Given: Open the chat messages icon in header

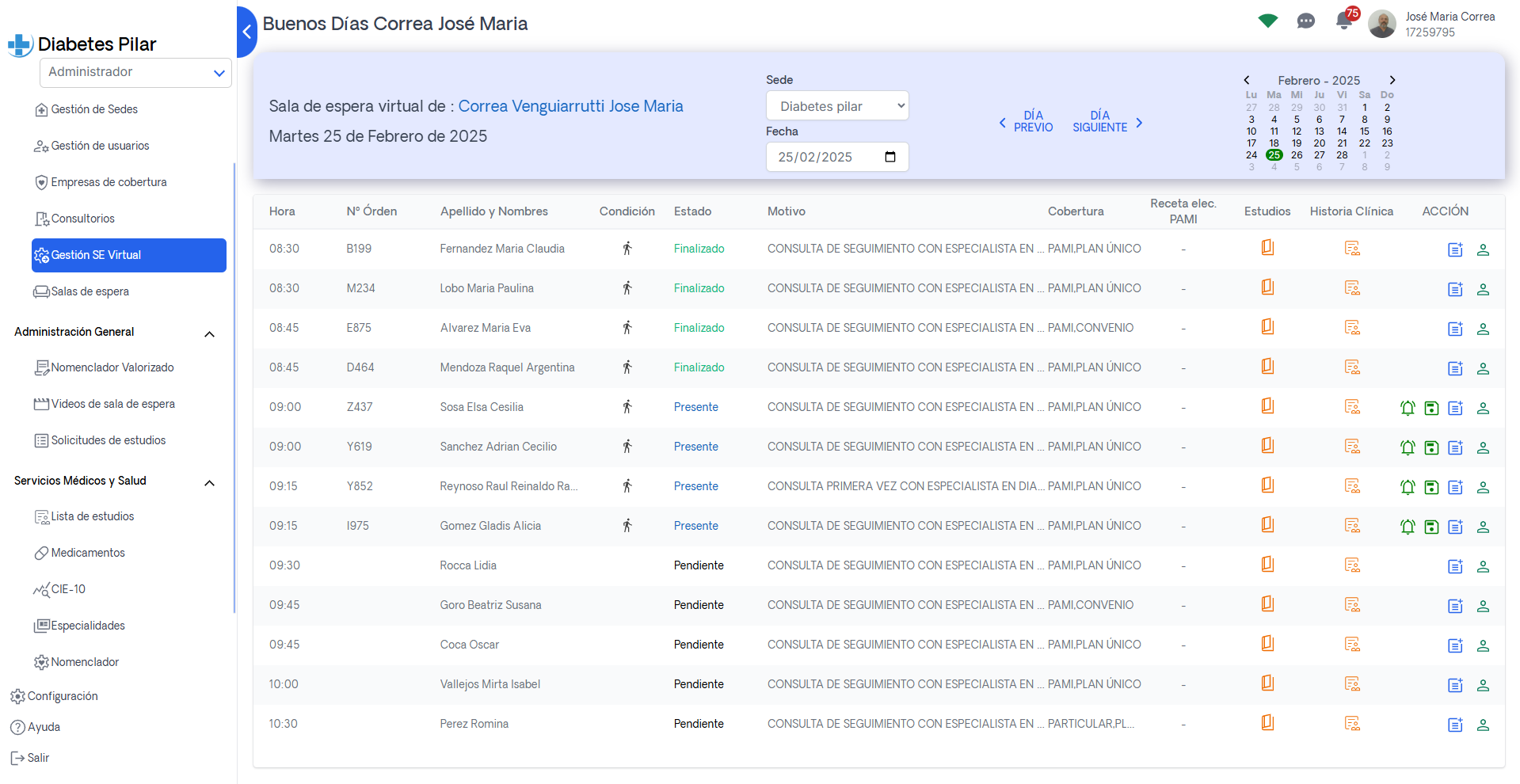Looking at the screenshot, I should pyautogui.click(x=1306, y=21).
